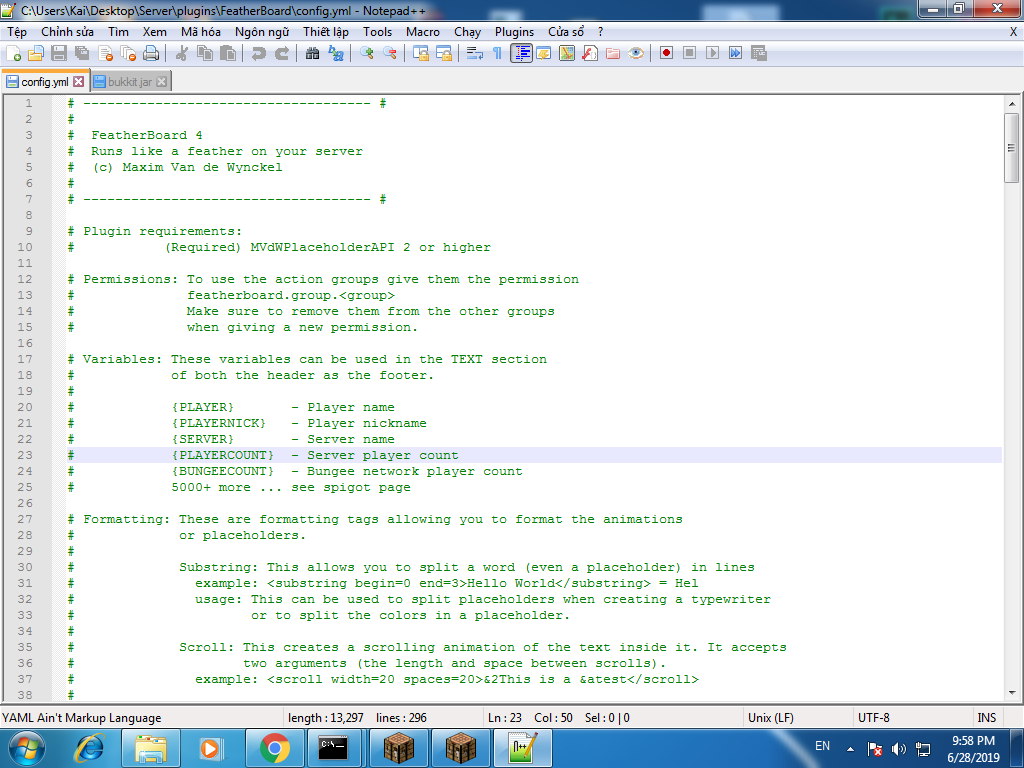The image size is (1024, 768).
Task: Click the INS insert mode indicator
Action: [986, 718]
